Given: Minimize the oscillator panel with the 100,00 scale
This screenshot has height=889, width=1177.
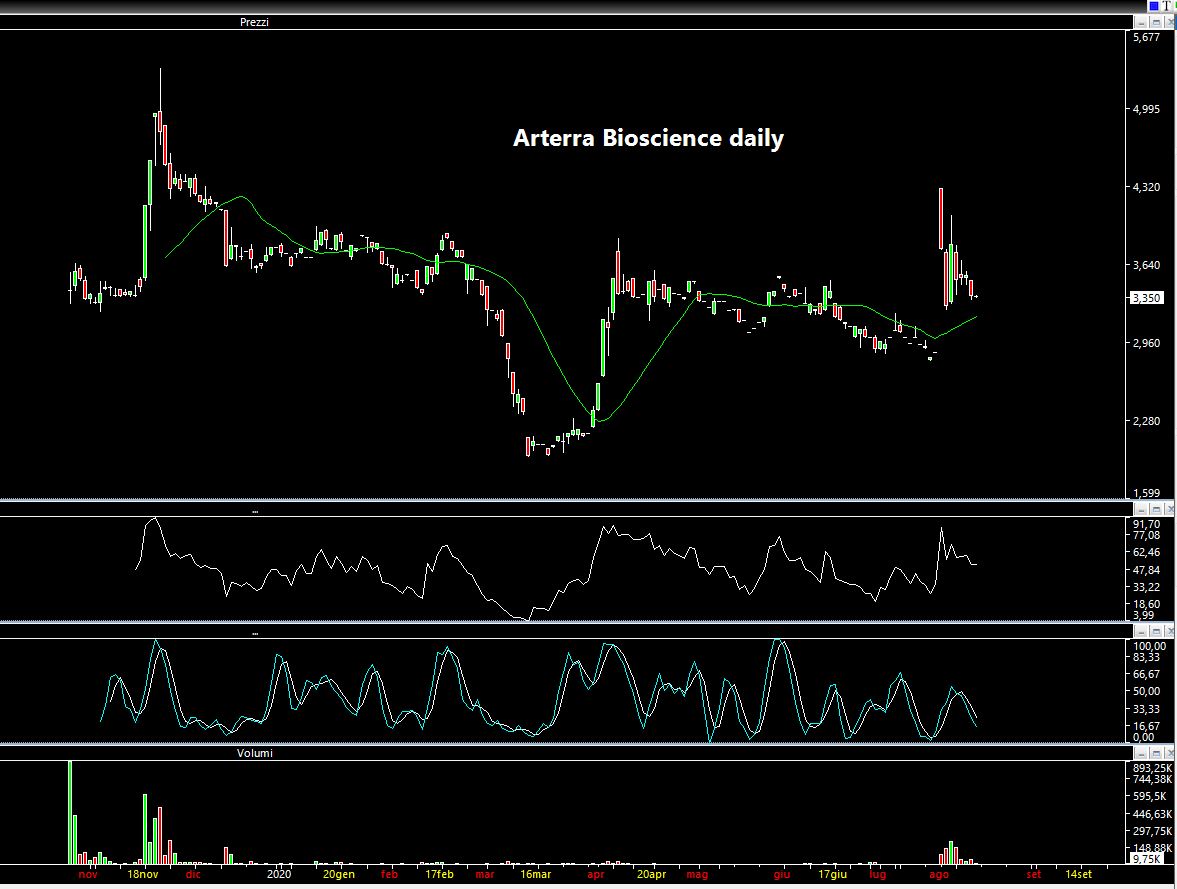Looking at the screenshot, I should click(x=1141, y=631).
